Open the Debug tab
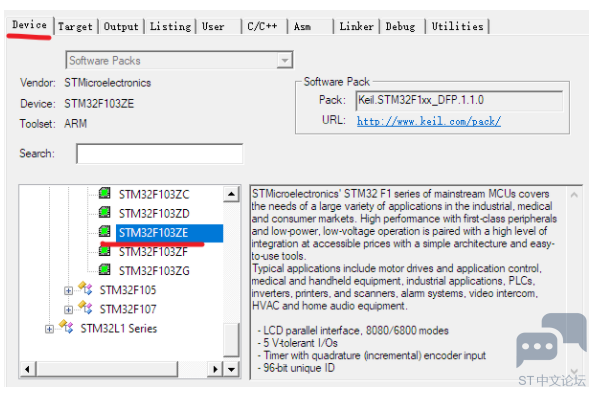This screenshot has height=396, width=595. coord(400,27)
